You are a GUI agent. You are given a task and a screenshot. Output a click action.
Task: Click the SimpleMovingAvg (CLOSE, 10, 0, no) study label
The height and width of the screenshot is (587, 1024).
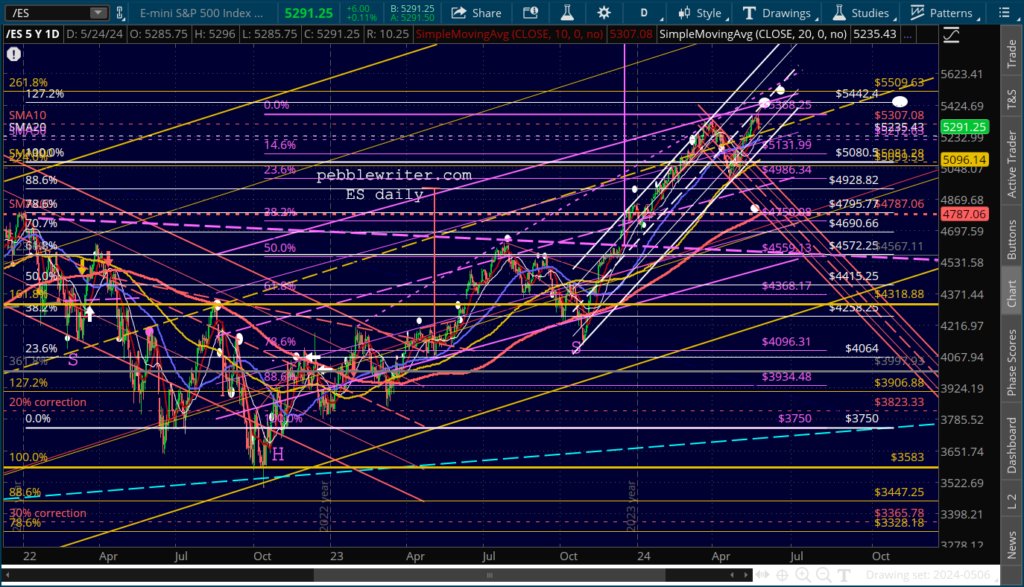coord(509,34)
